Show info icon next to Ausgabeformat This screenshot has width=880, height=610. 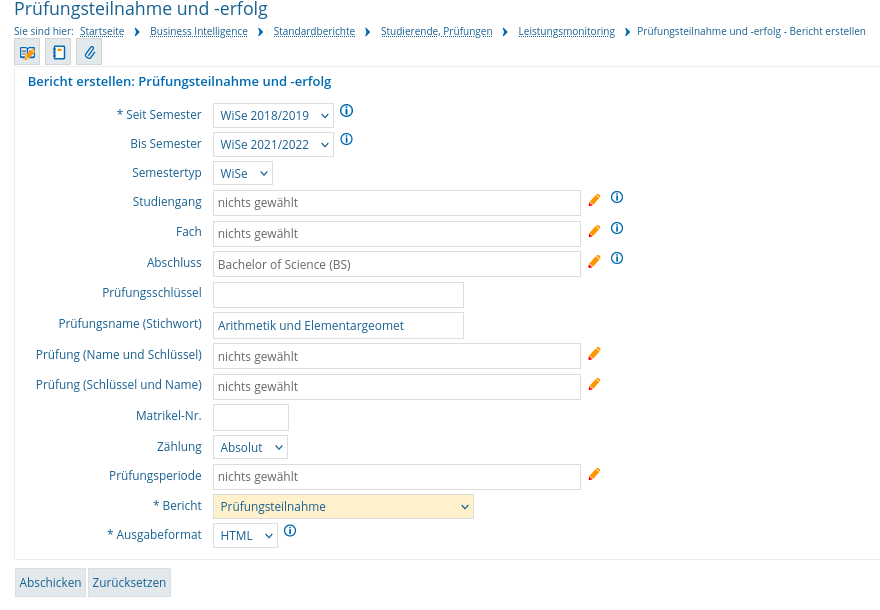(290, 530)
